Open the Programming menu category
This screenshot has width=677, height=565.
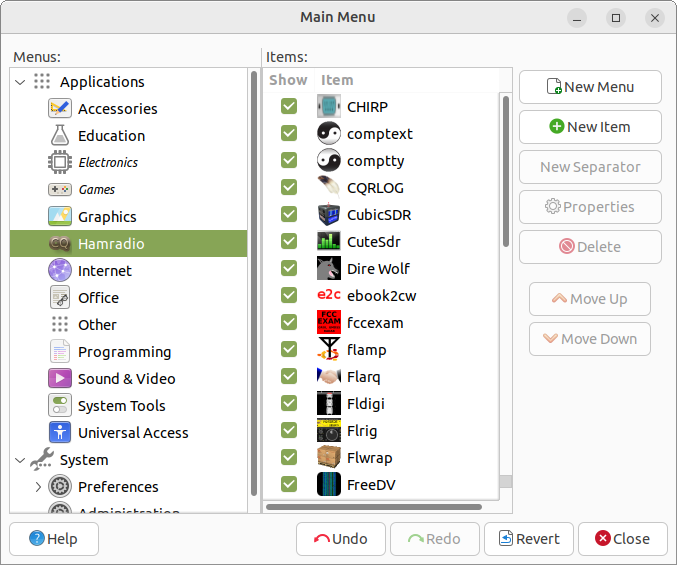pos(124,352)
